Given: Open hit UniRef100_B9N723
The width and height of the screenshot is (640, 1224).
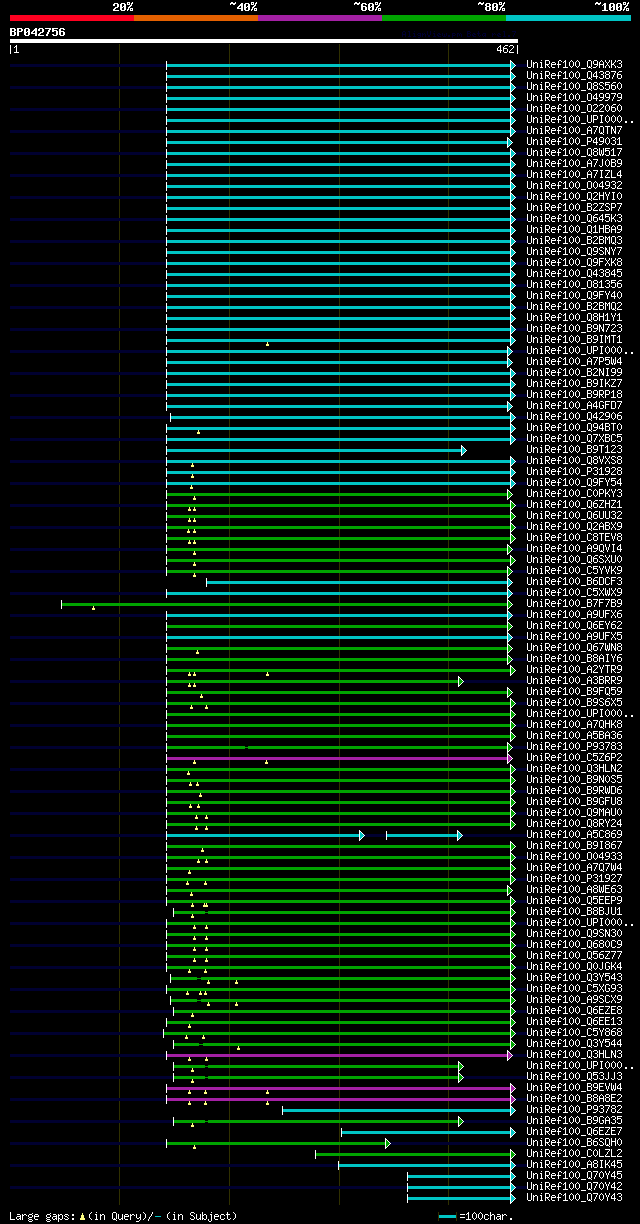Looking at the screenshot, I should pos(574,328).
